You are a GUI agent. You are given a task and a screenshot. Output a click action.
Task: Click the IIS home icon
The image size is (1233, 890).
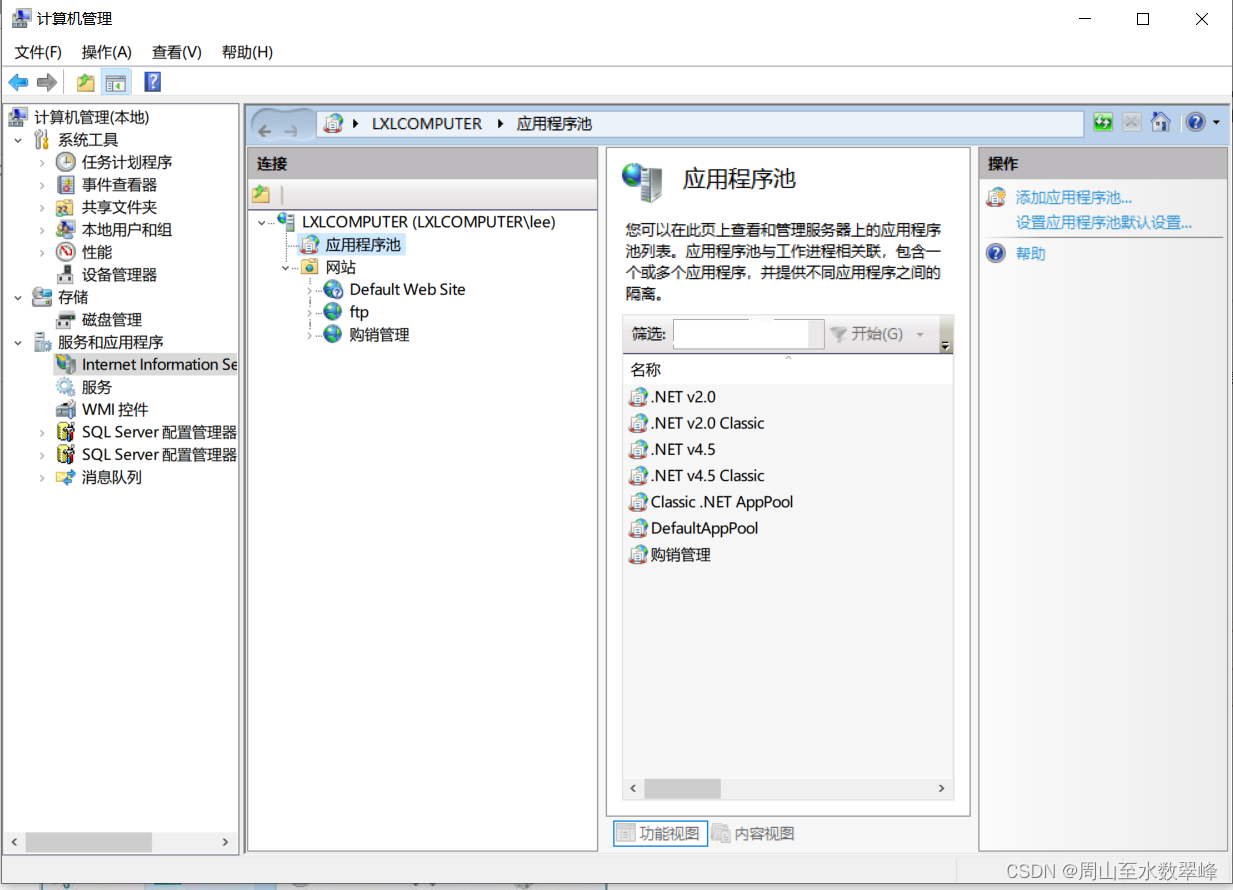(x=1160, y=122)
